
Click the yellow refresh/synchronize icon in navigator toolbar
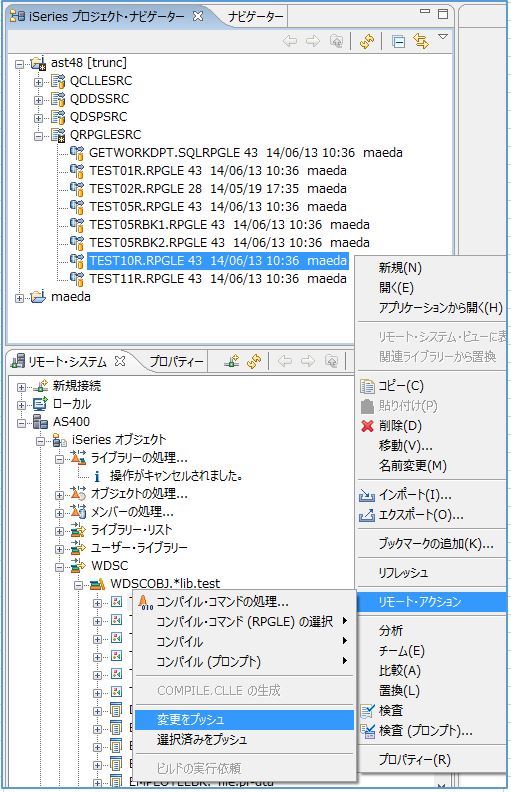[367, 40]
